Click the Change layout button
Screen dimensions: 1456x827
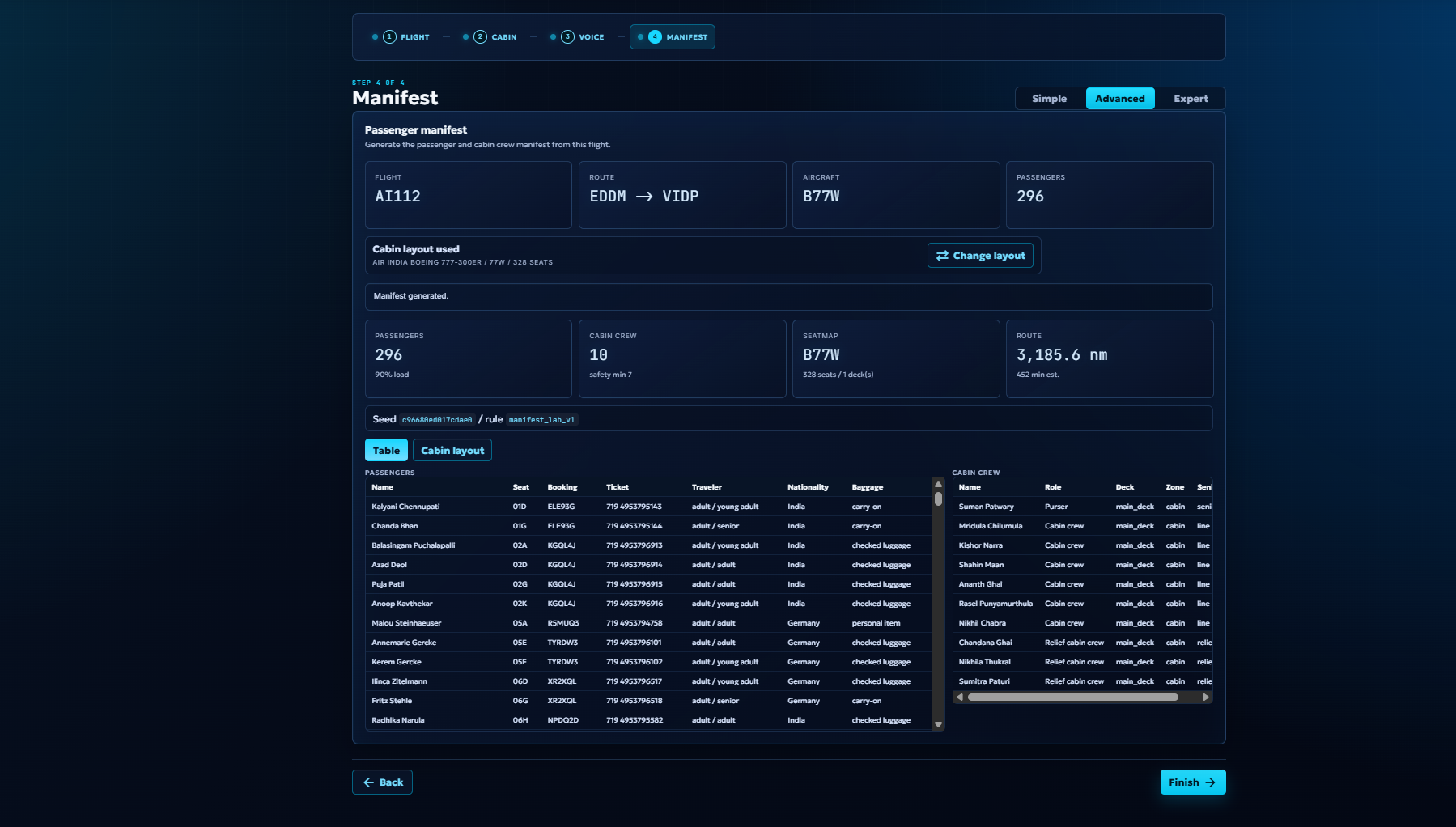980,256
